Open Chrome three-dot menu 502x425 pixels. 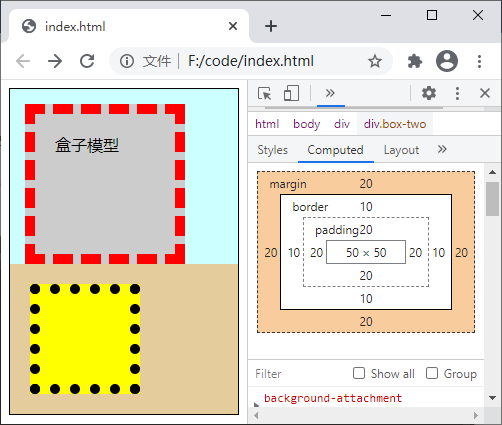pyautogui.click(x=479, y=61)
